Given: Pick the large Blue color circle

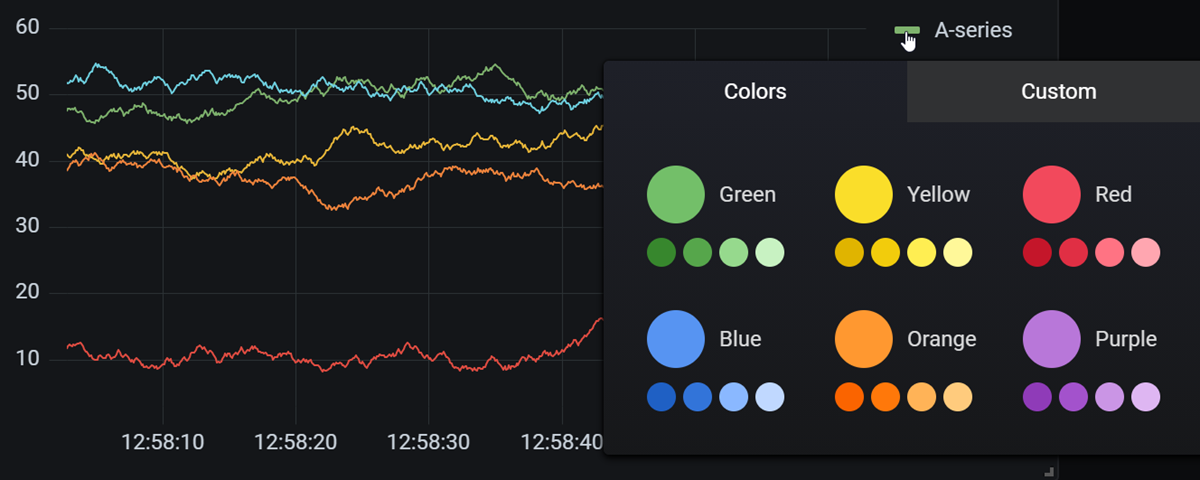Looking at the screenshot, I should tap(675, 340).
